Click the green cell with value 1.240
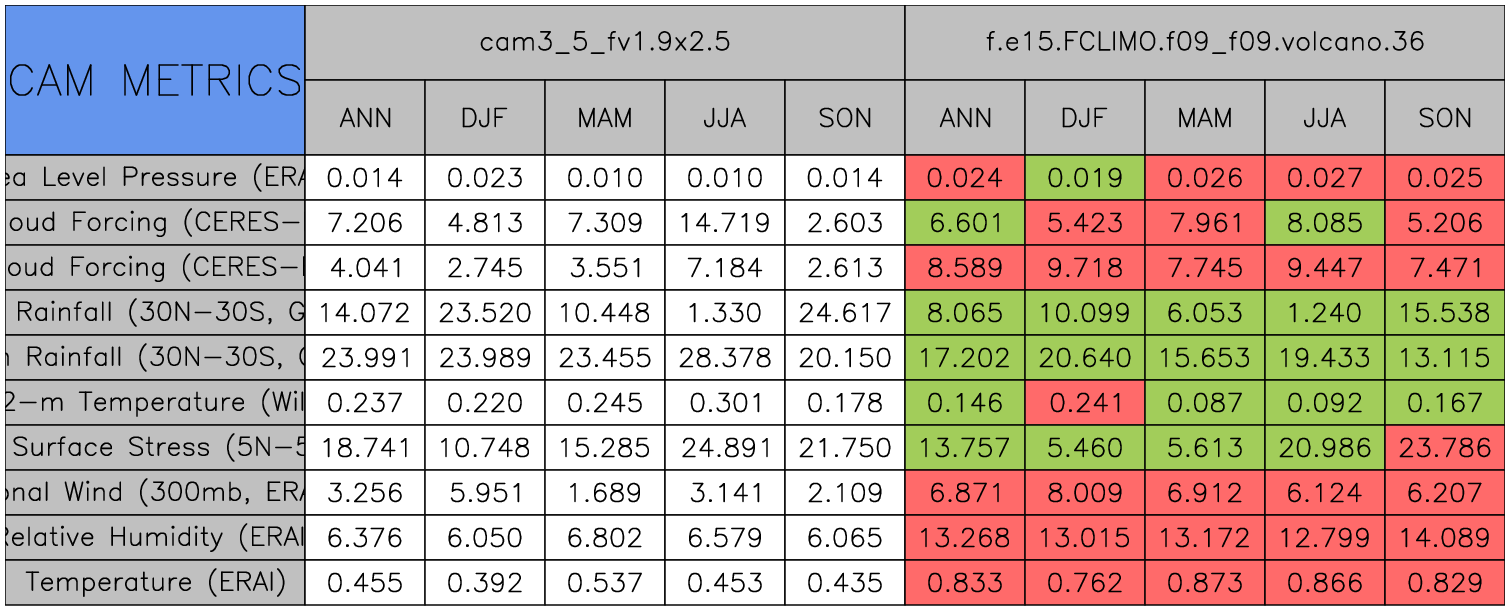1510x611 pixels. click(1324, 312)
